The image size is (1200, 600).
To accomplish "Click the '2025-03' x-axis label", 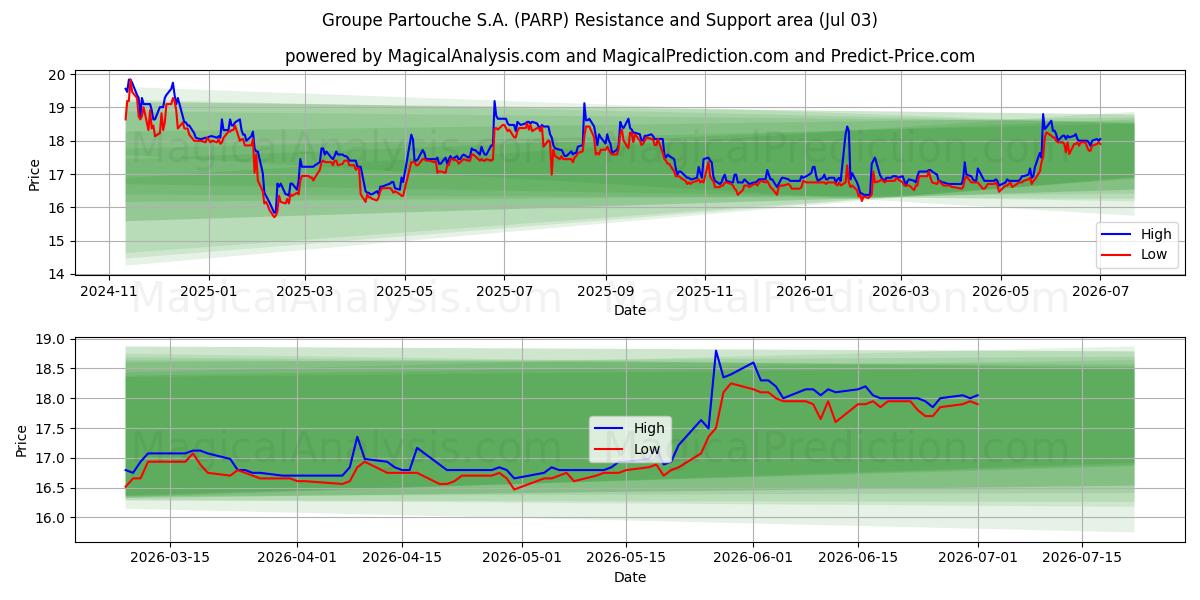I will point(304,291).
